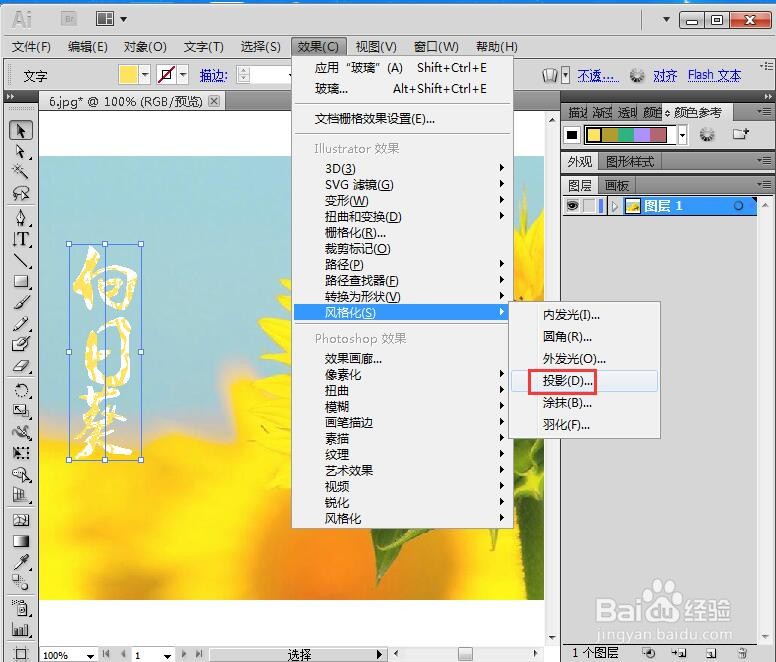Screen dimensions: 776x662
Task: Toggle lock box of 图层 1
Action: pyautogui.click(x=589, y=206)
